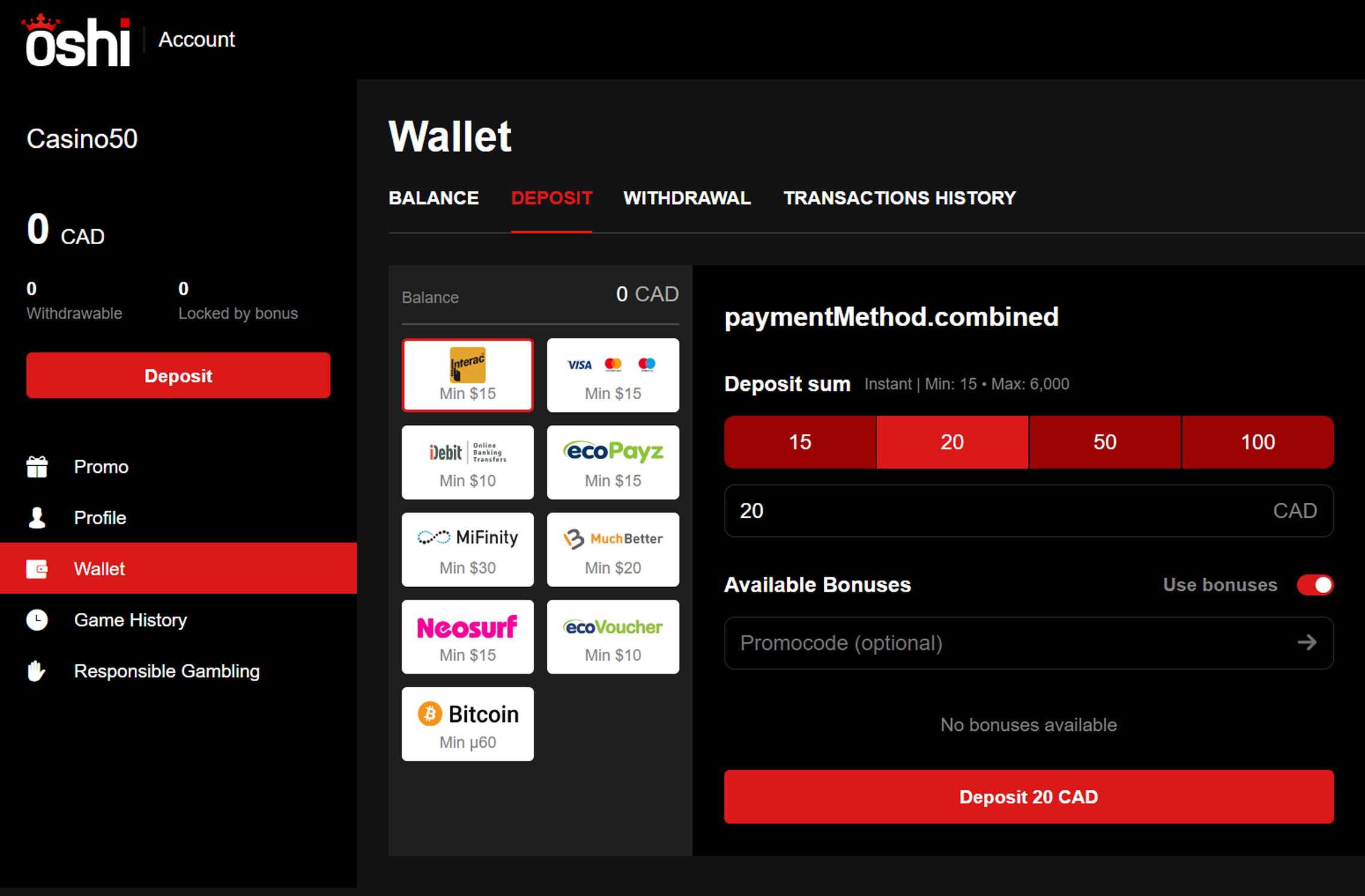The width and height of the screenshot is (1365, 896).
Task: Click the paymentMethod.combined heading
Action: click(891, 317)
